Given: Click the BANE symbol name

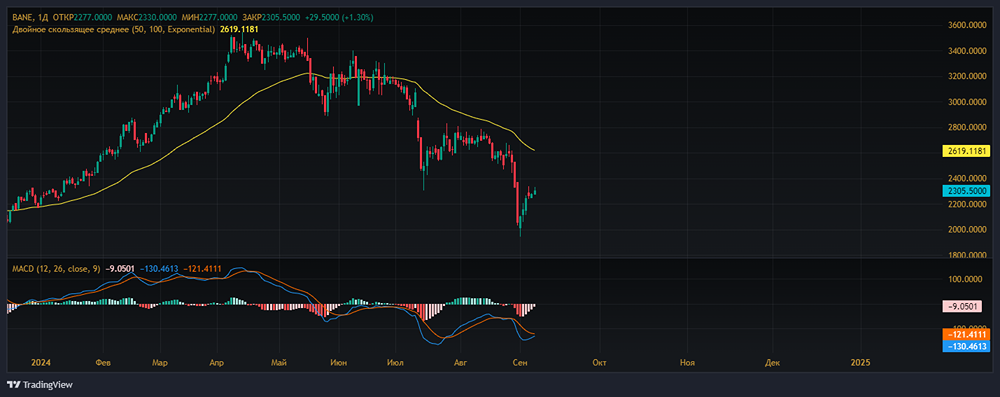Looking at the screenshot, I should (23, 17).
